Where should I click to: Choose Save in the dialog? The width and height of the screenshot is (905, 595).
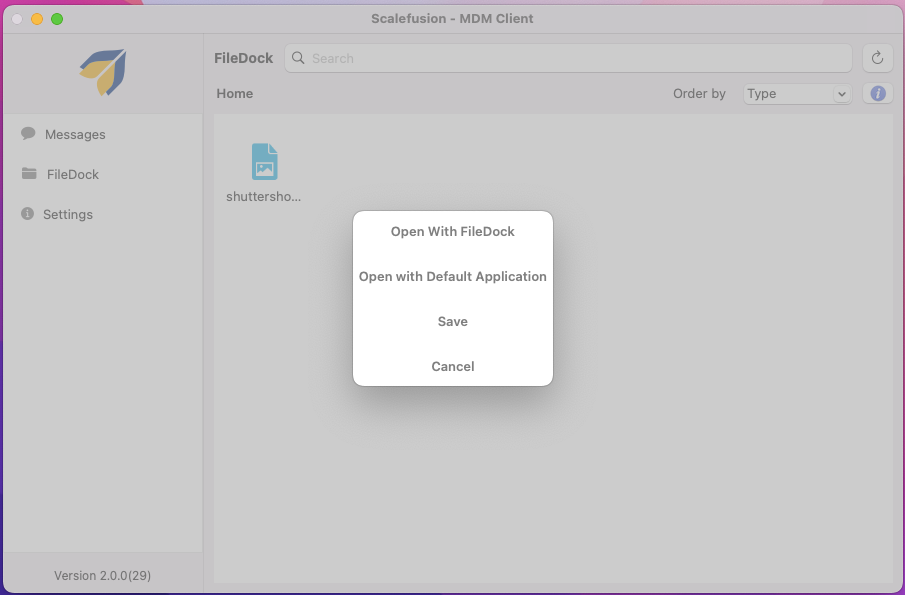point(452,321)
